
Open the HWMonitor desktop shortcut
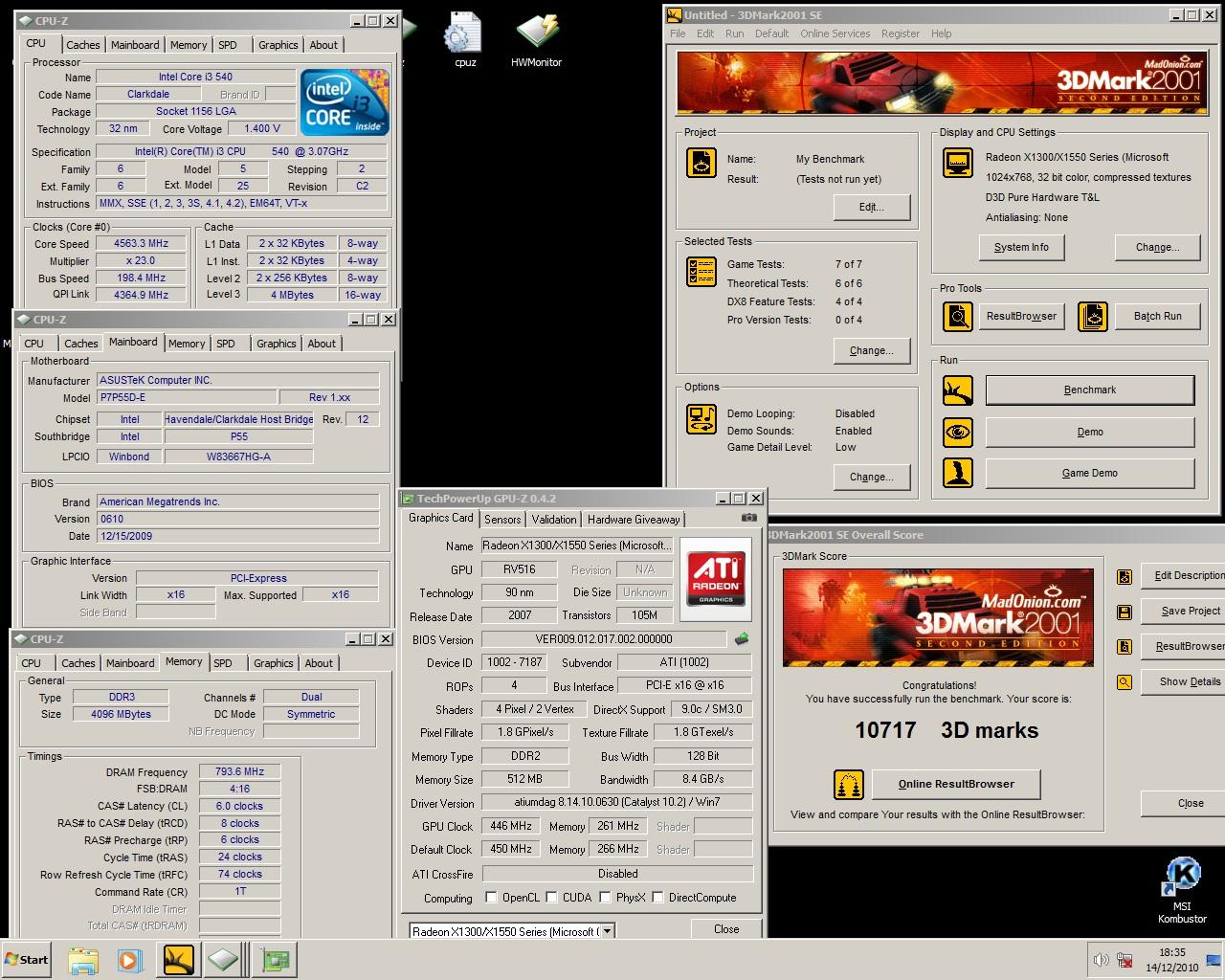point(537,39)
